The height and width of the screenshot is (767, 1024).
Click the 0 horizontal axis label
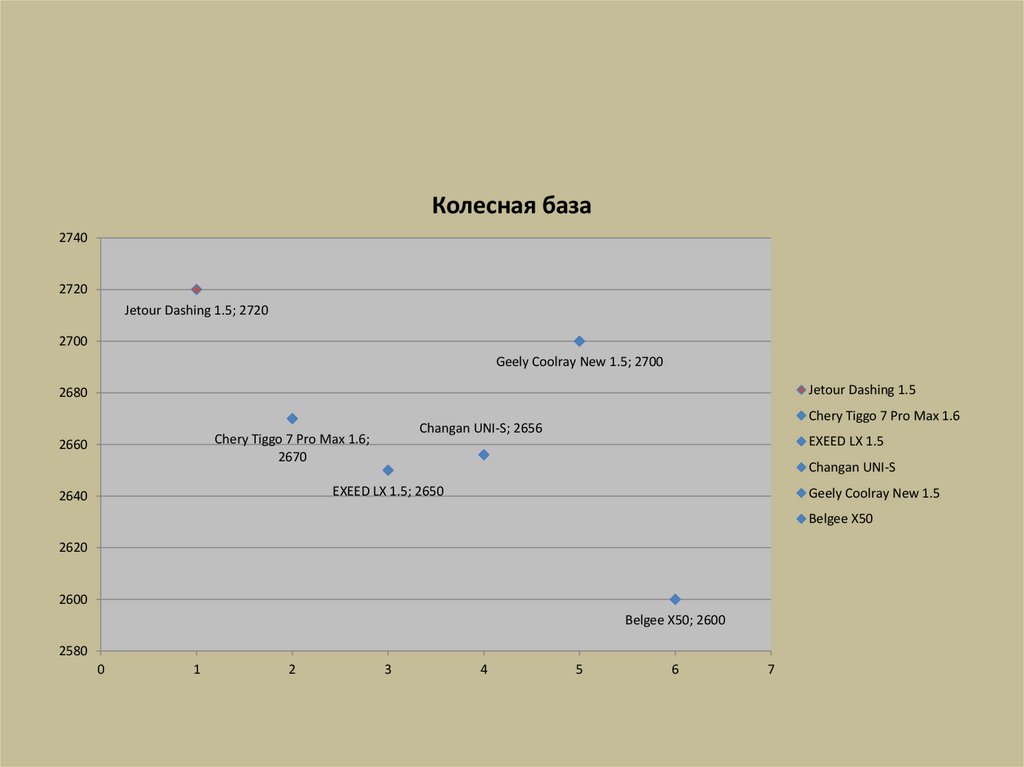point(101,670)
